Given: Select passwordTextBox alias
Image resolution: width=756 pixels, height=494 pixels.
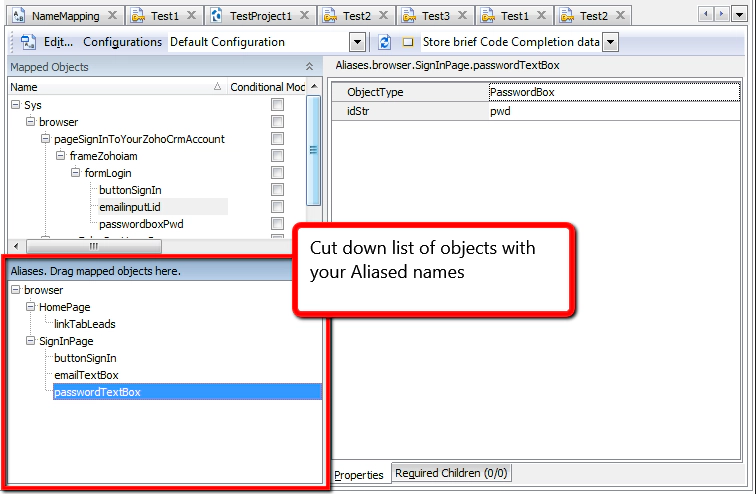Looking at the screenshot, I should pyautogui.click(x=187, y=392).
